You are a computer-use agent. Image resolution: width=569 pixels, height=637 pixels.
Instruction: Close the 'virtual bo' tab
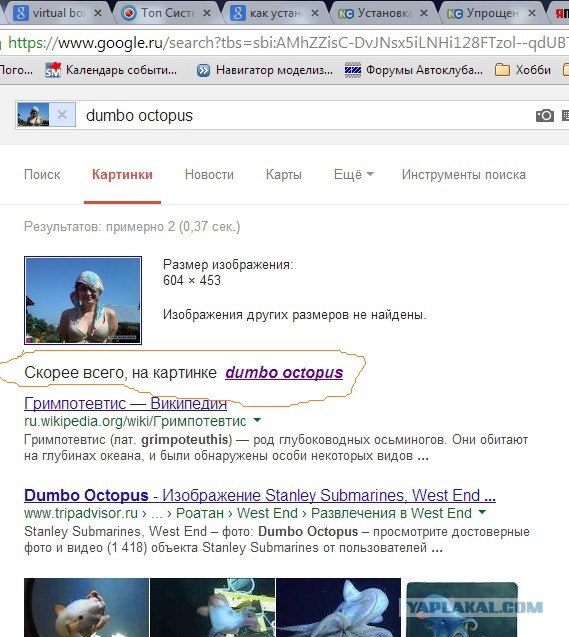[97, 13]
